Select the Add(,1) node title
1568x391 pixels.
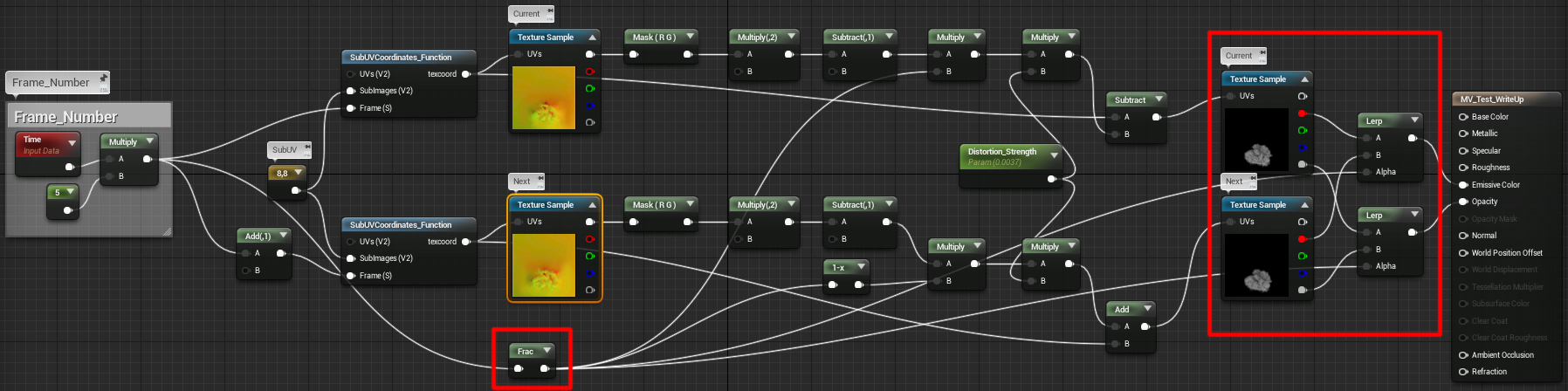coord(258,237)
